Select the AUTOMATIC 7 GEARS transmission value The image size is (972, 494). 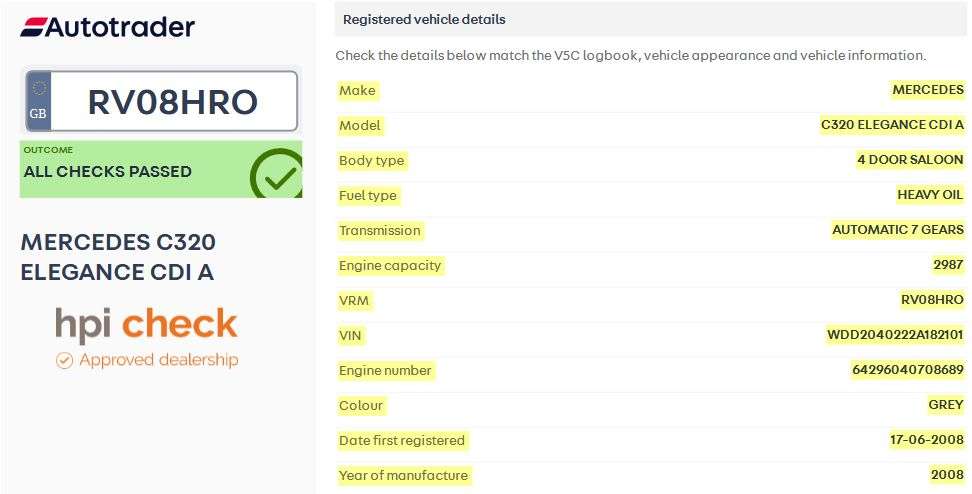coord(898,230)
